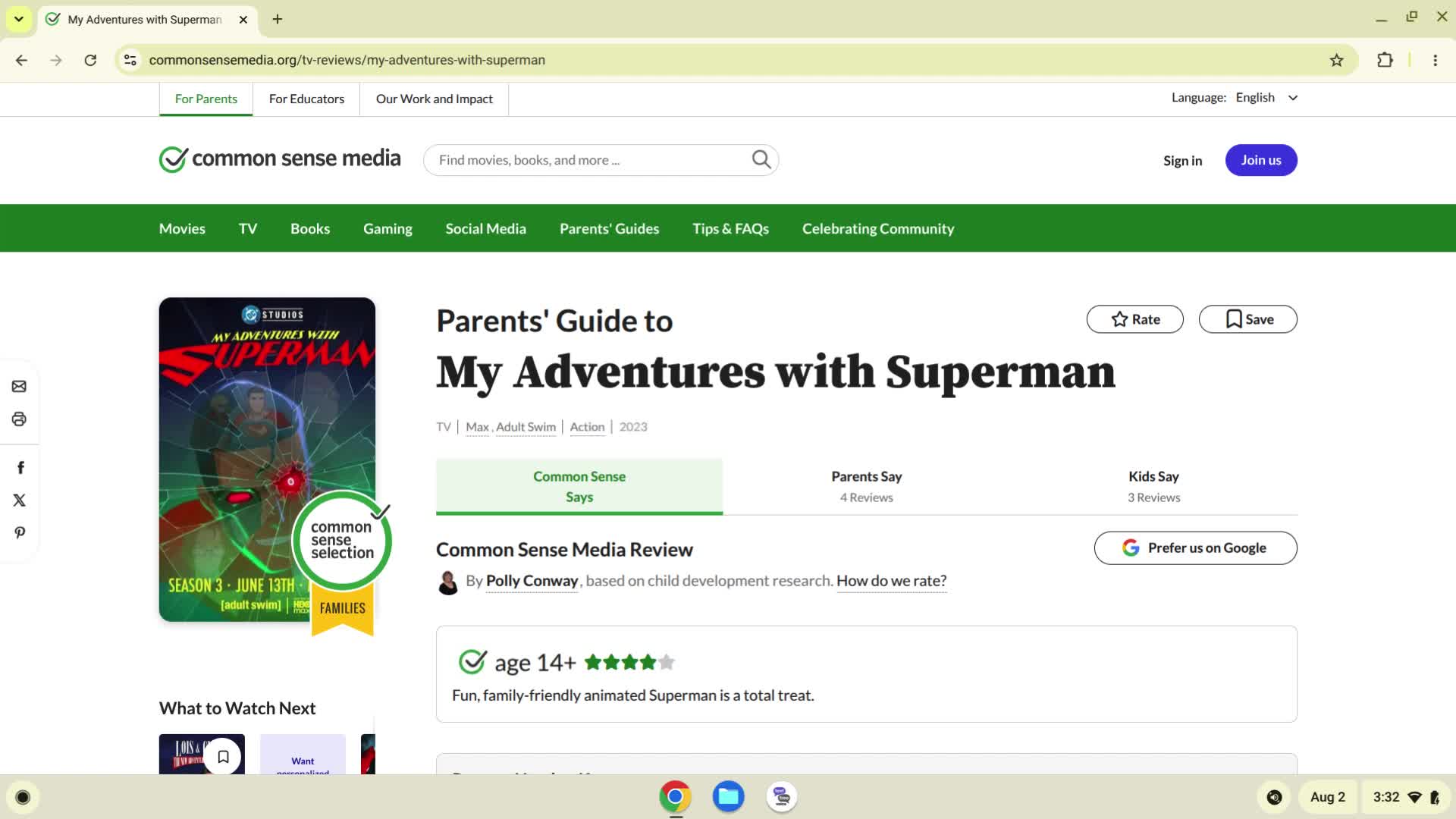Click the search magnifier icon
The height and width of the screenshot is (819, 1456).
(x=761, y=159)
